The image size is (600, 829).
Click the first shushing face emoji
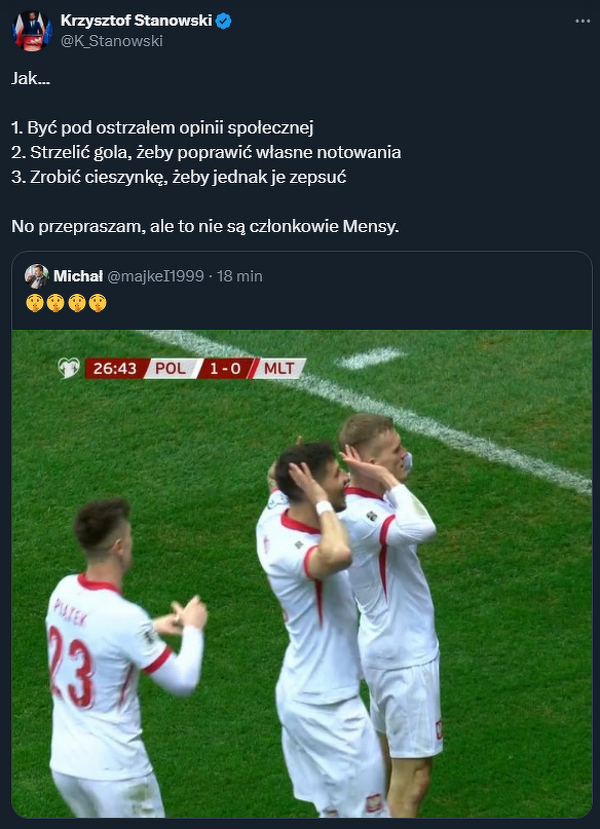35,303
